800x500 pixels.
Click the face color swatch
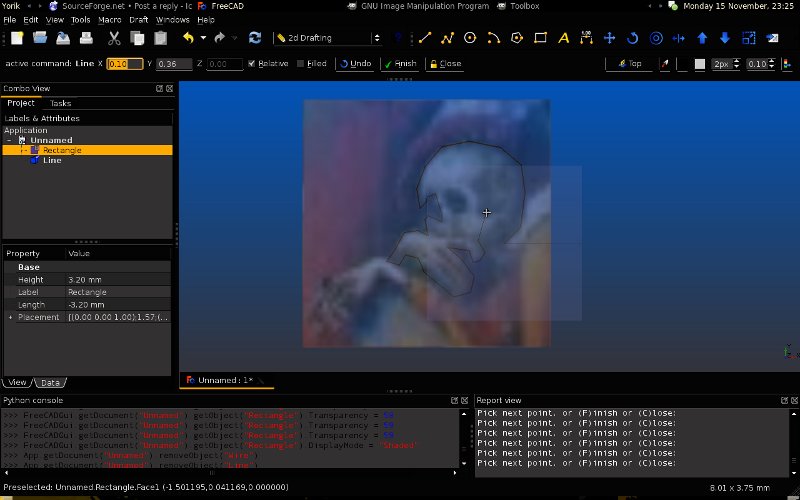[699, 64]
